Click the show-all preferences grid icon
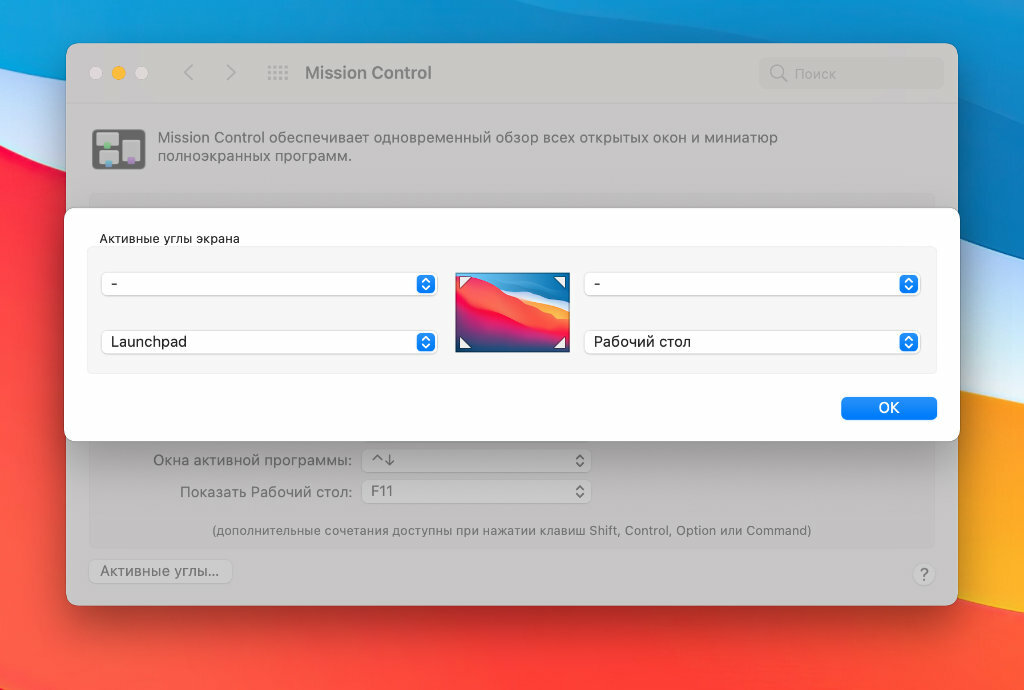 click(278, 72)
